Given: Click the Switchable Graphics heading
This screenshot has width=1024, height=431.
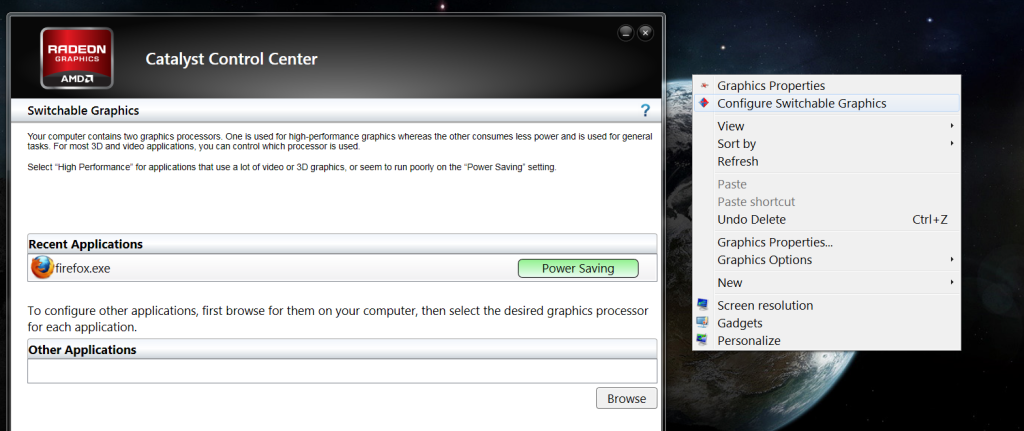Looking at the screenshot, I should point(83,111).
